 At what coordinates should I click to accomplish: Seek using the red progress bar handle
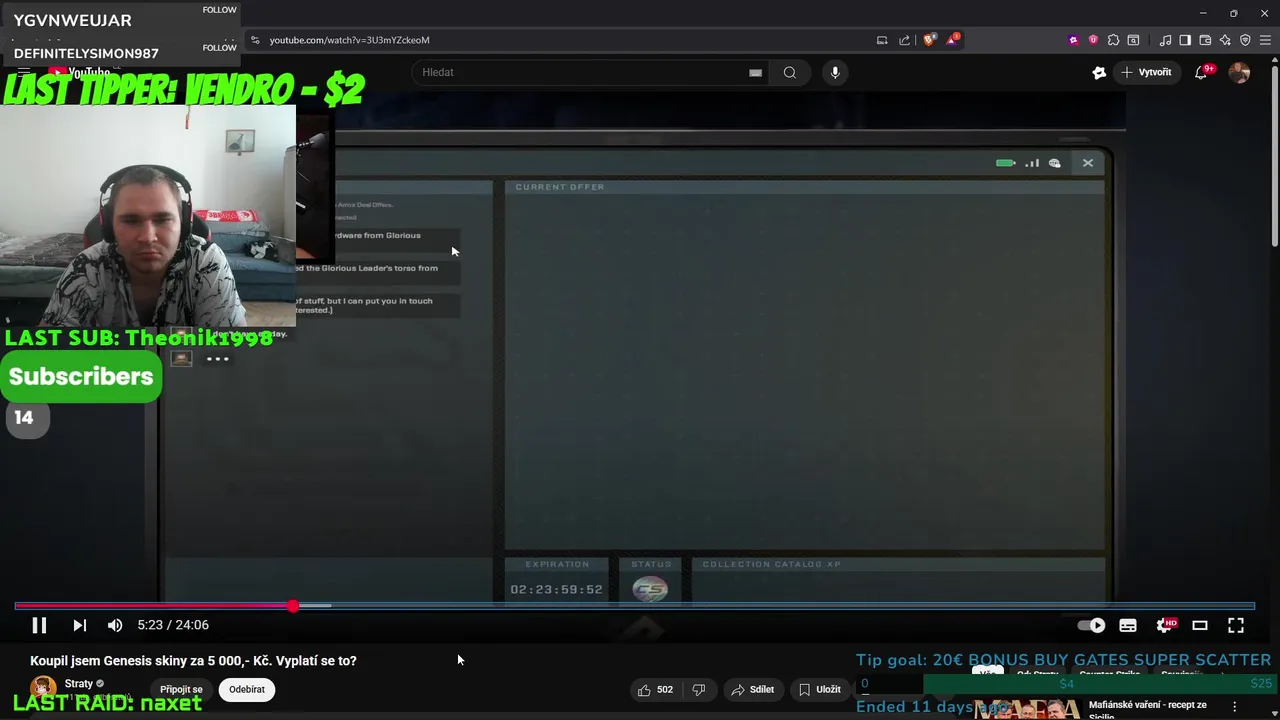pyautogui.click(x=292, y=606)
